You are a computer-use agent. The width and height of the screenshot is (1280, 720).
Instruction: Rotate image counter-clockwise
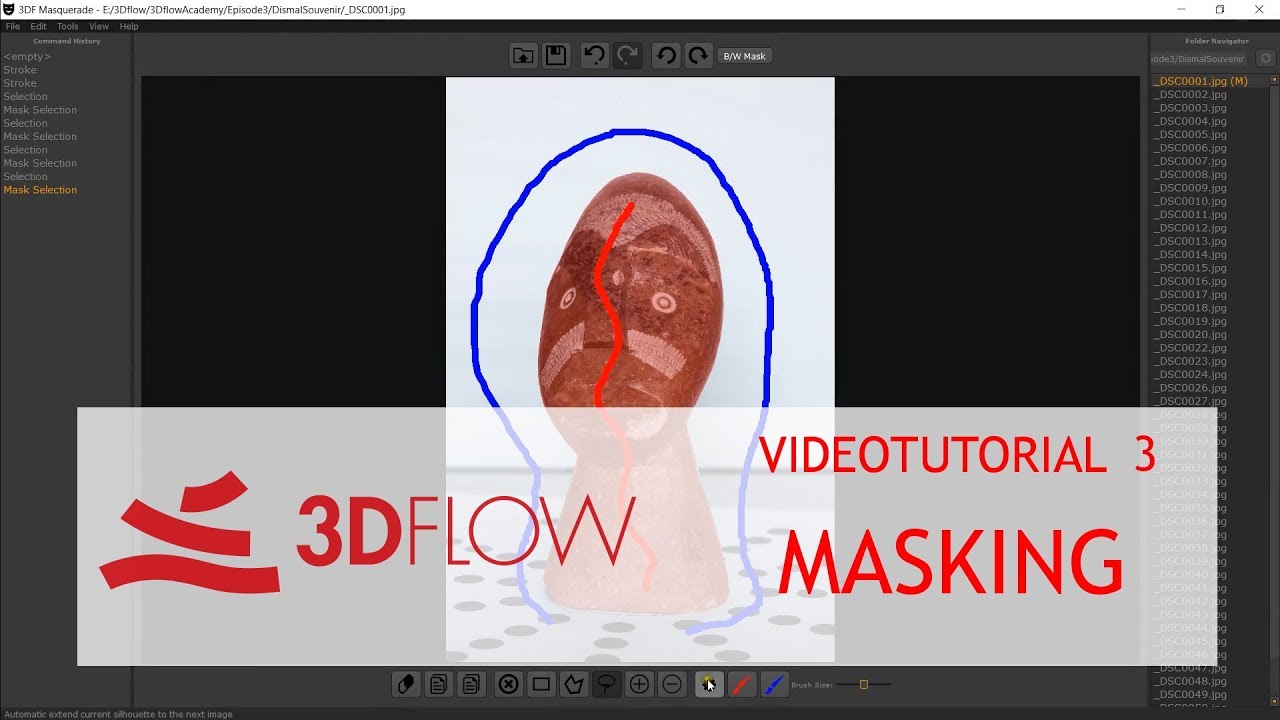tap(665, 56)
